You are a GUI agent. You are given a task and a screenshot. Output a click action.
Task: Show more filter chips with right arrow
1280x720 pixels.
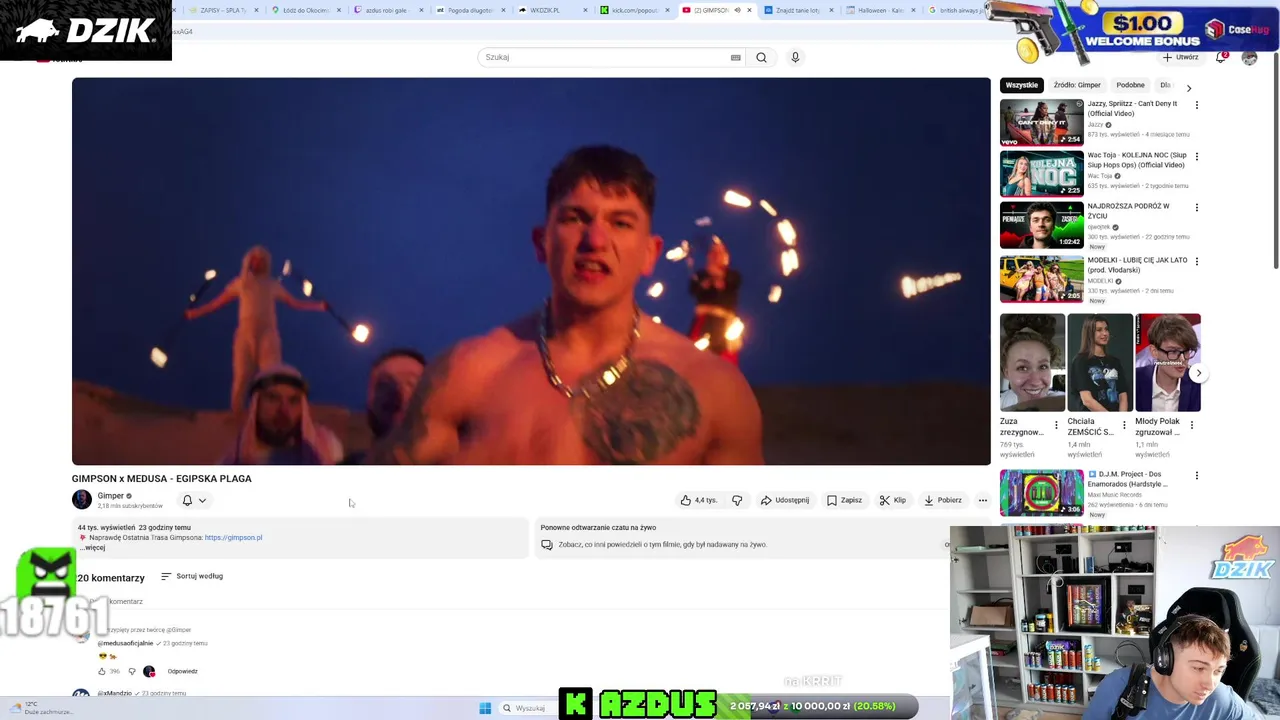pos(1189,88)
